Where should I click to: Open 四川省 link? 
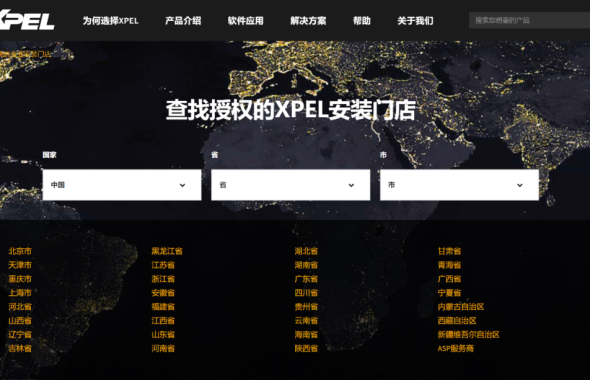pyautogui.click(x=306, y=293)
